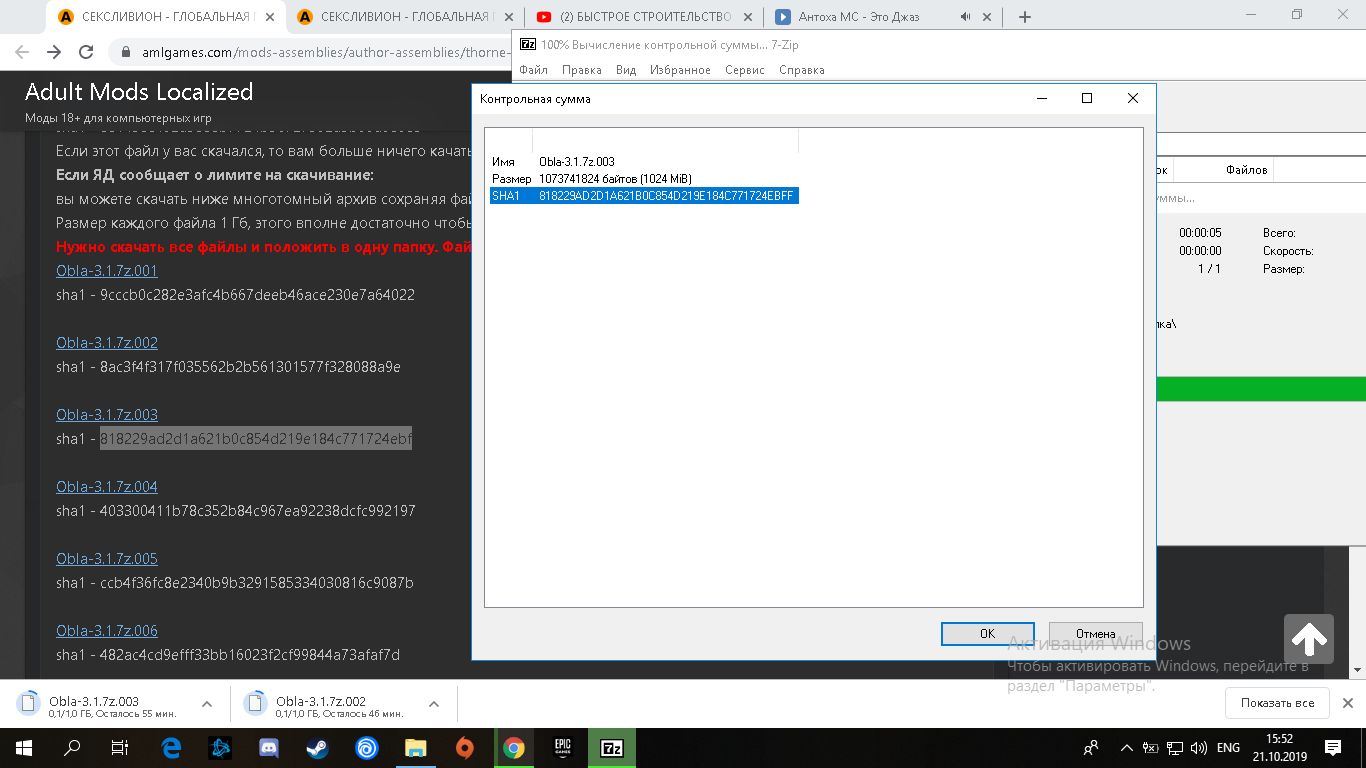Viewport: 1366px width, 768px height.
Task: Select the SHA1 row in checksum list
Action: [643, 196]
